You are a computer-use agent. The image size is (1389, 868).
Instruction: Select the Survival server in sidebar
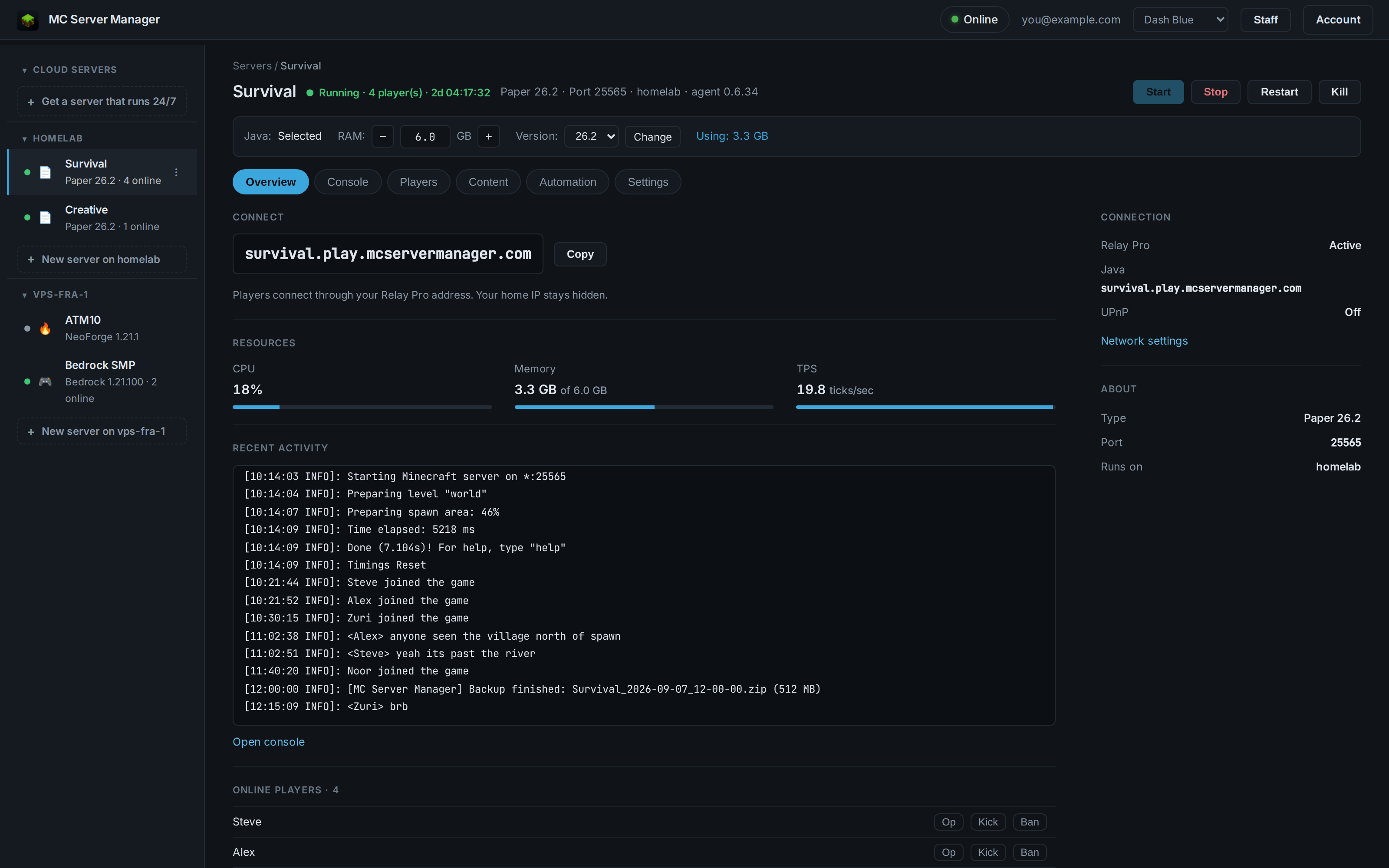(x=102, y=172)
